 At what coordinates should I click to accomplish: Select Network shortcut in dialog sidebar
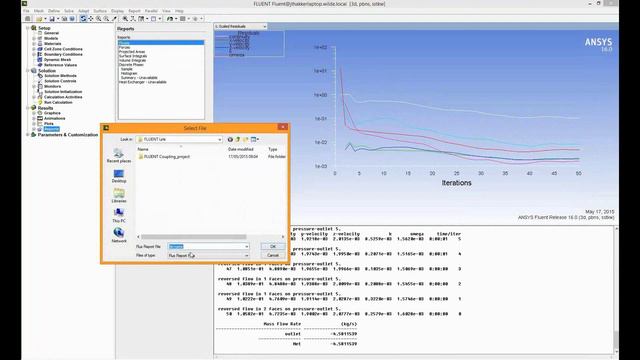[x=119, y=236]
